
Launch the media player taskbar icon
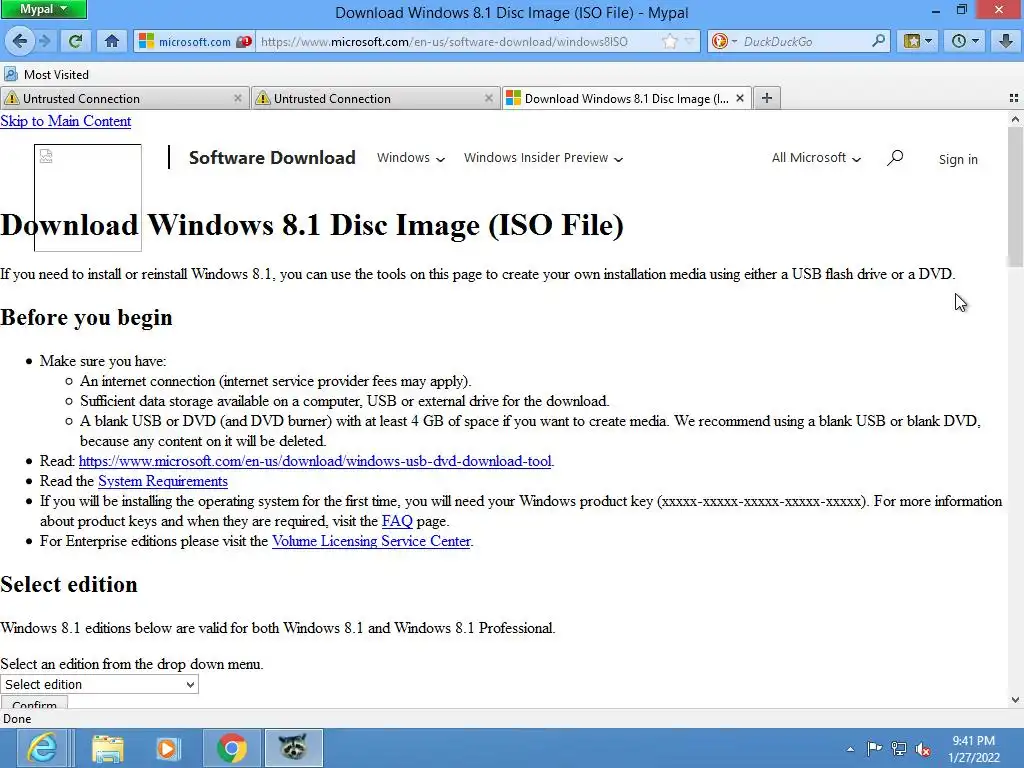coord(167,748)
